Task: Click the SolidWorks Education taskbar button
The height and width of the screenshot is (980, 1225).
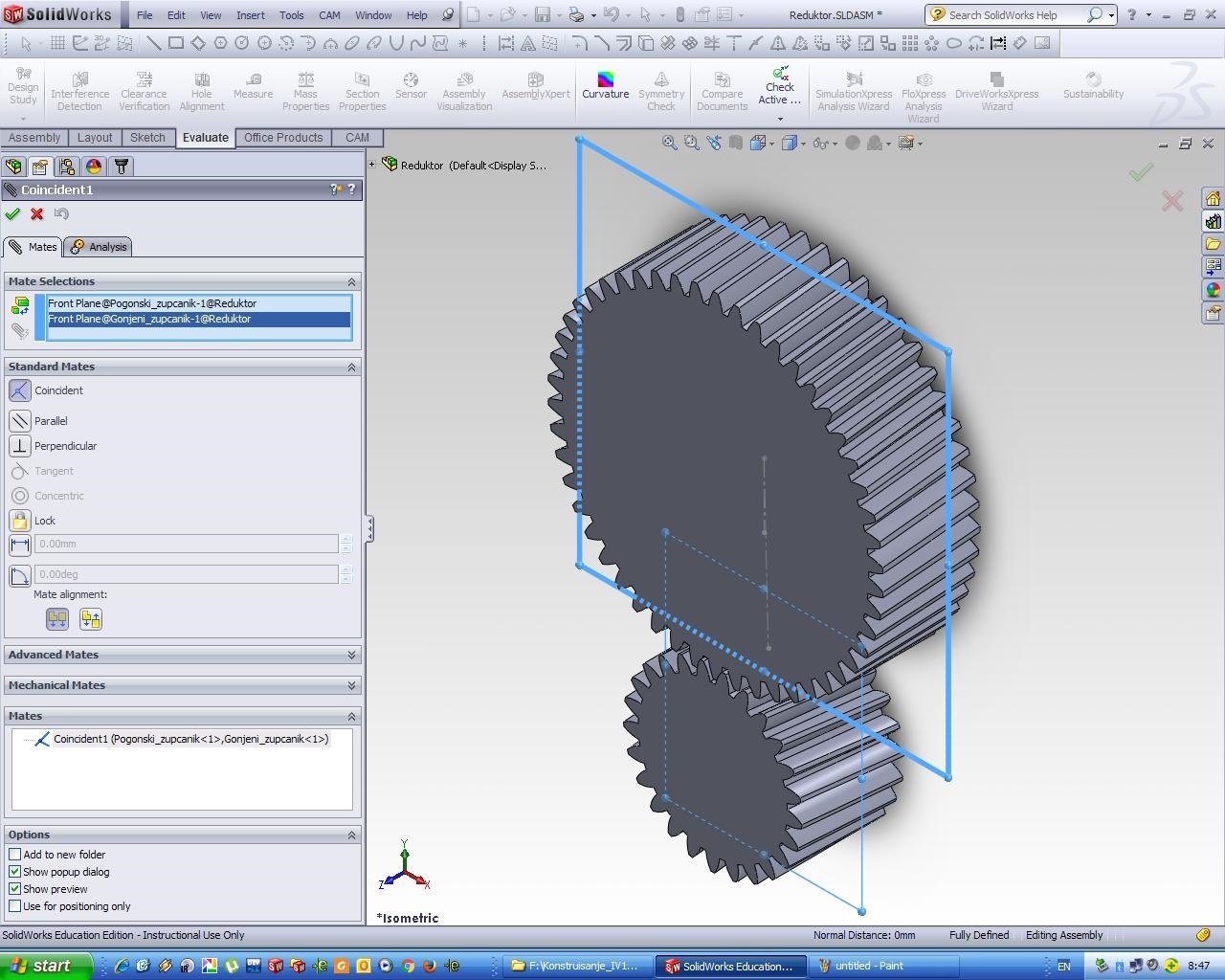Action: point(731,966)
